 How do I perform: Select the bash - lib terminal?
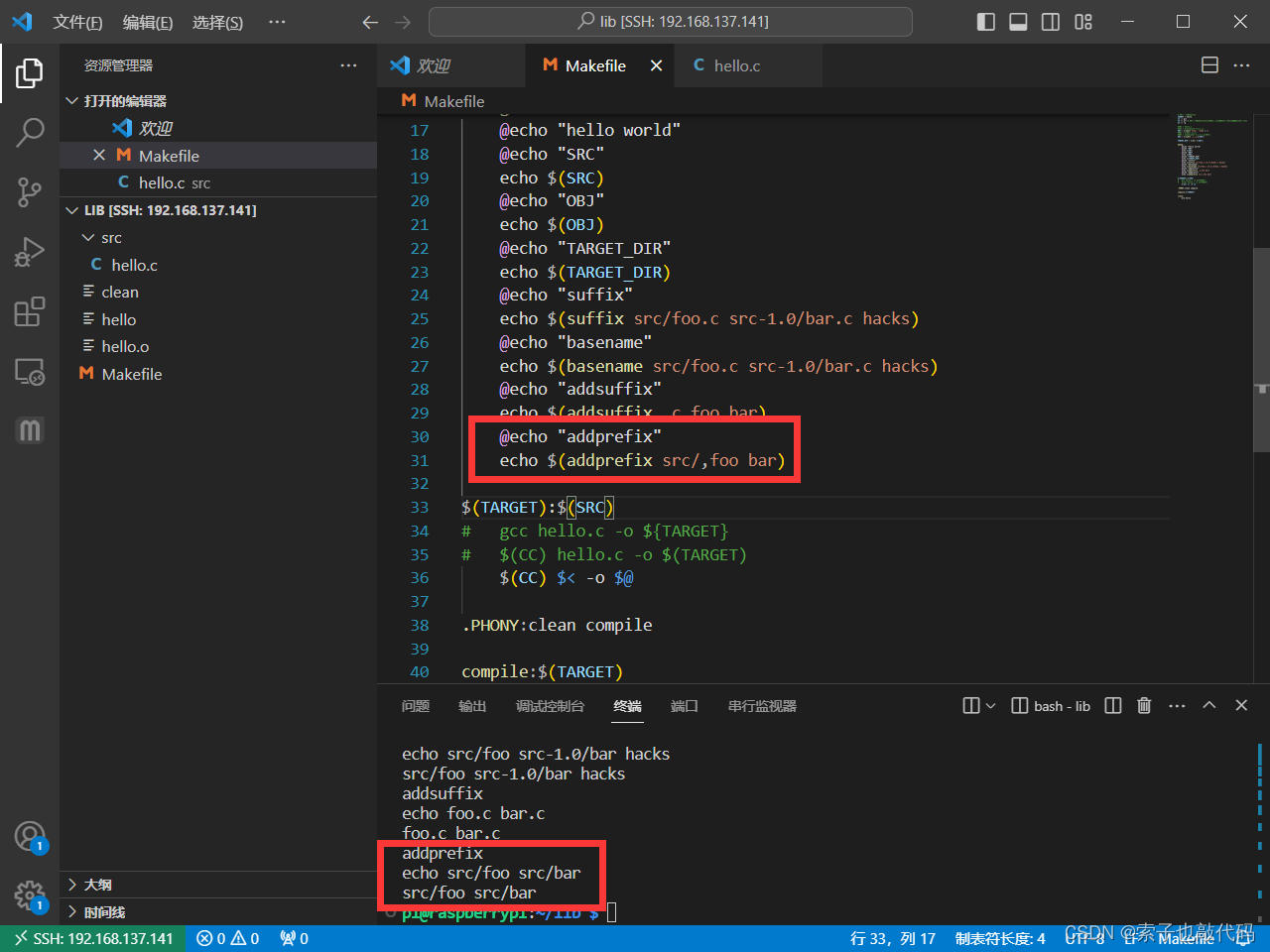click(x=1051, y=706)
